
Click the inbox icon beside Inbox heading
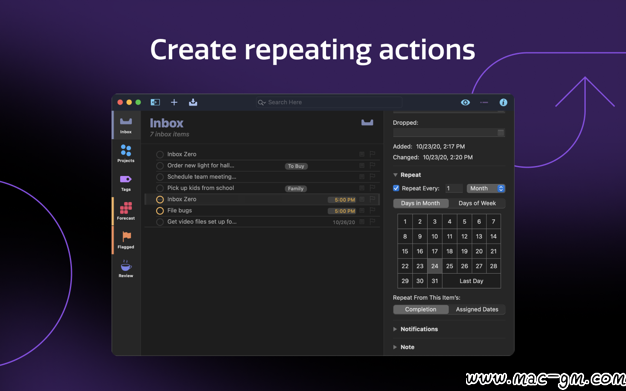367,123
